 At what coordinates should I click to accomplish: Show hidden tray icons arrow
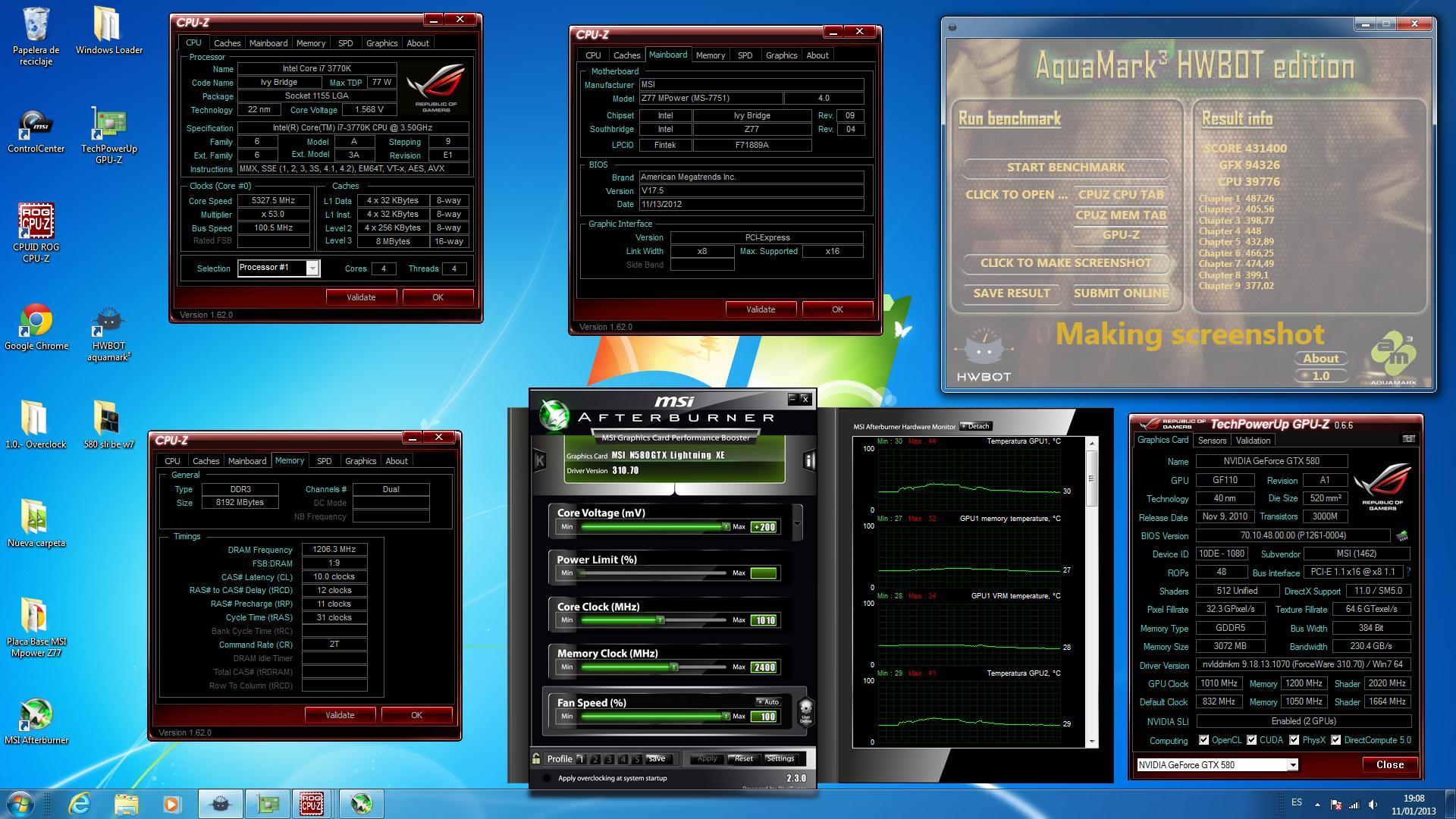1317,805
